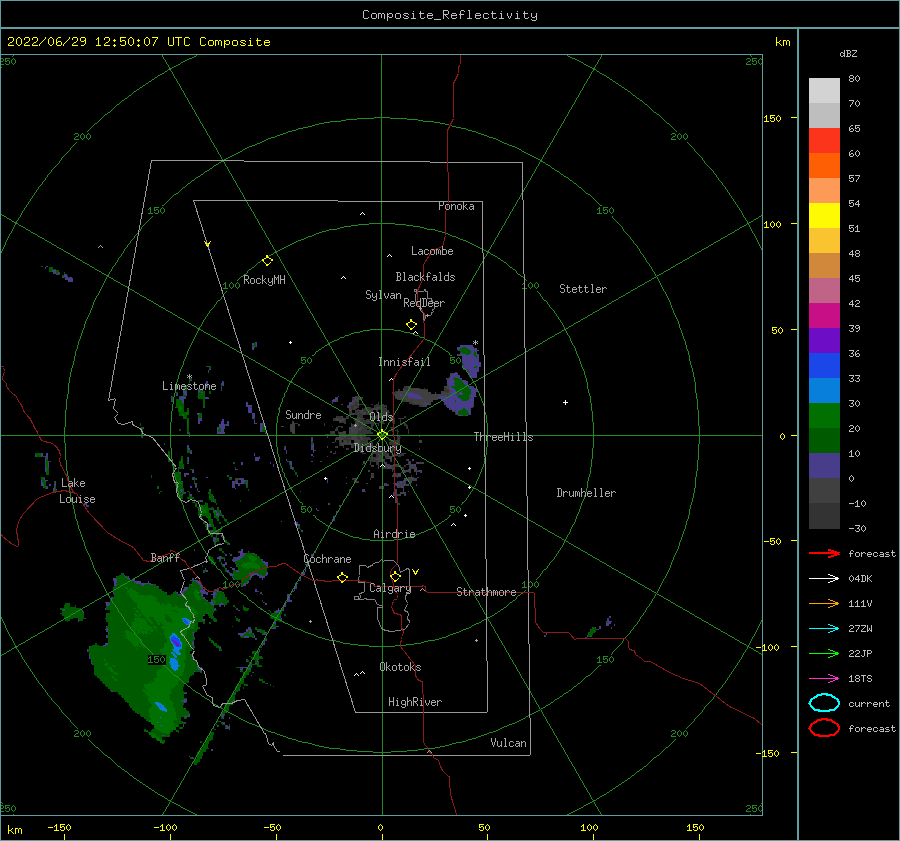Select the orange 111V arrow icon
Viewport: 900px width, 841px height.
824,603
